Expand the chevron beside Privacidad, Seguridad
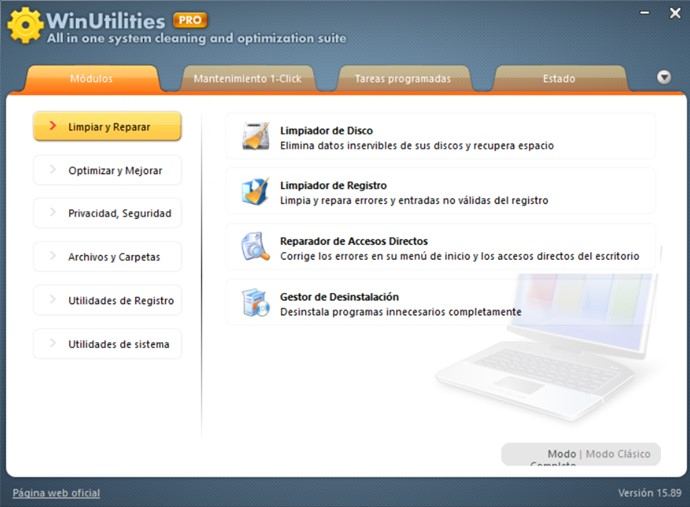The width and height of the screenshot is (690, 507). point(52,213)
